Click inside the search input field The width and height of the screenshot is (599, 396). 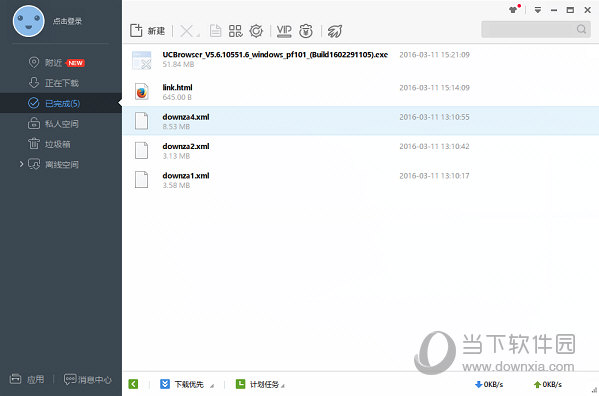[x=528, y=29]
